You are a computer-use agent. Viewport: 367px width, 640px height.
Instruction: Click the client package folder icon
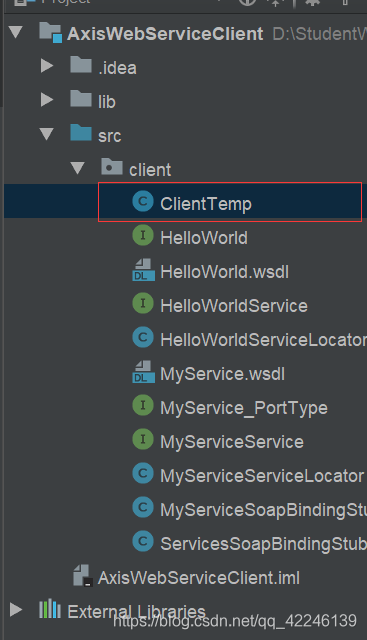(112, 167)
